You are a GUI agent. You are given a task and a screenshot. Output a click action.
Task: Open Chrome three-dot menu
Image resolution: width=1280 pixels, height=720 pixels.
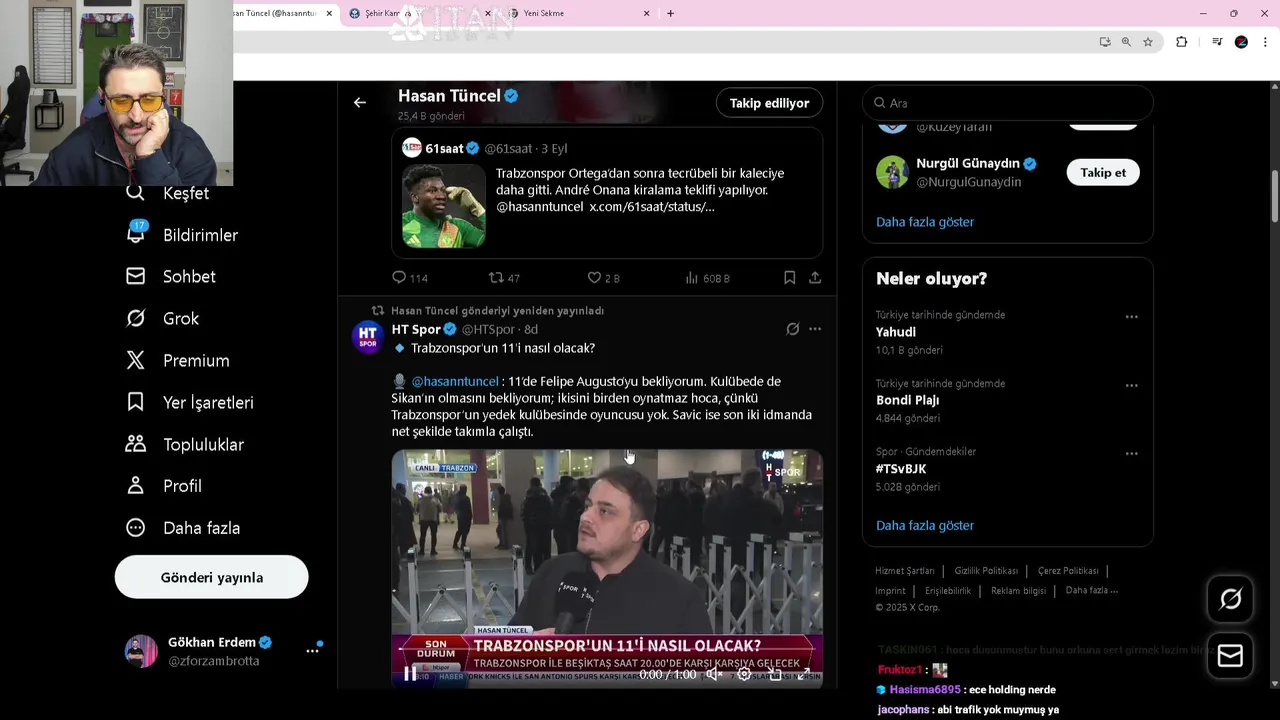pyautogui.click(x=1266, y=42)
